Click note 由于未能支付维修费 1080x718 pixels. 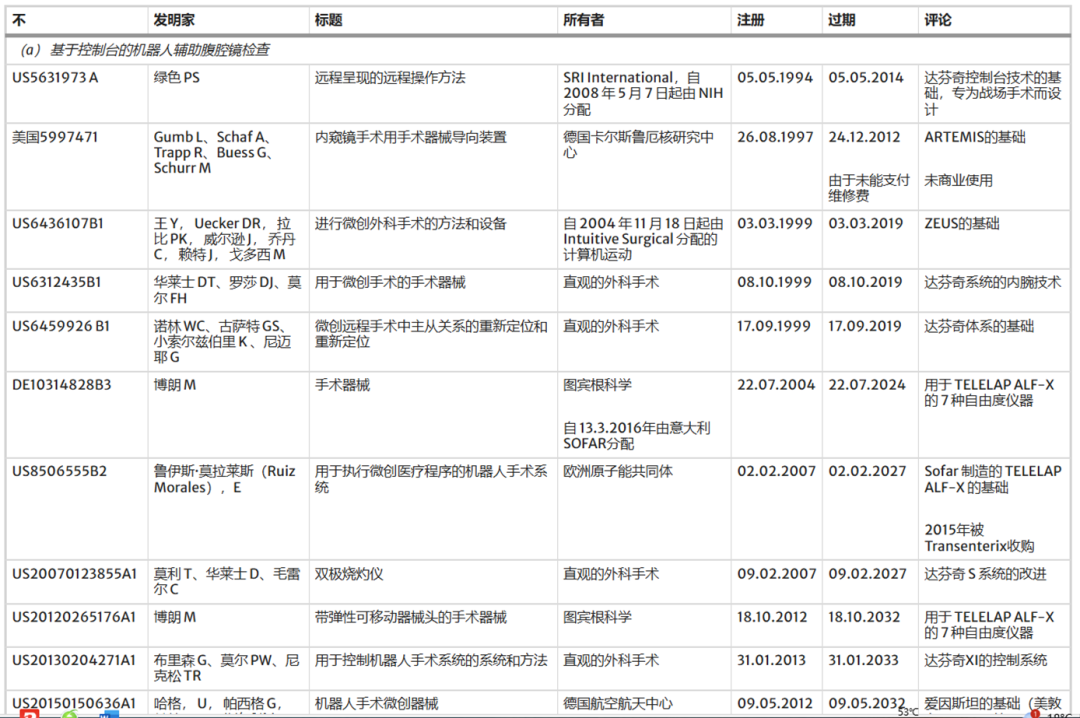(x=869, y=188)
